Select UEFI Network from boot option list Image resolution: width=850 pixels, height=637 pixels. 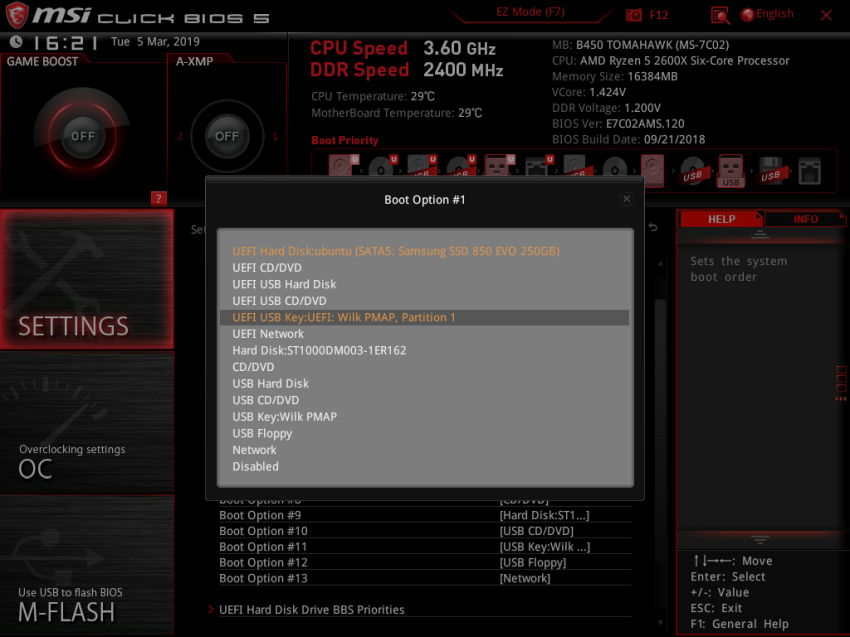pos(268,334)
